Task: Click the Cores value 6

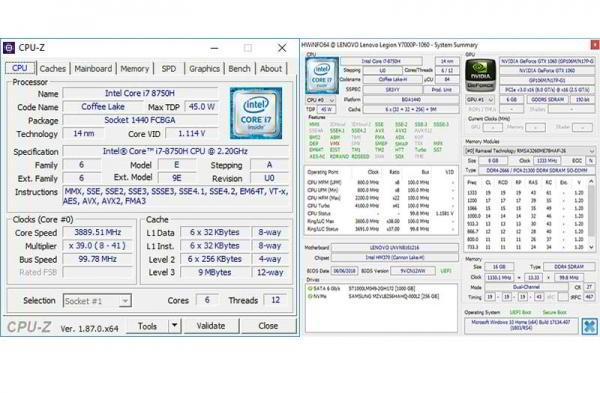Action: click(x=207, y=300)
